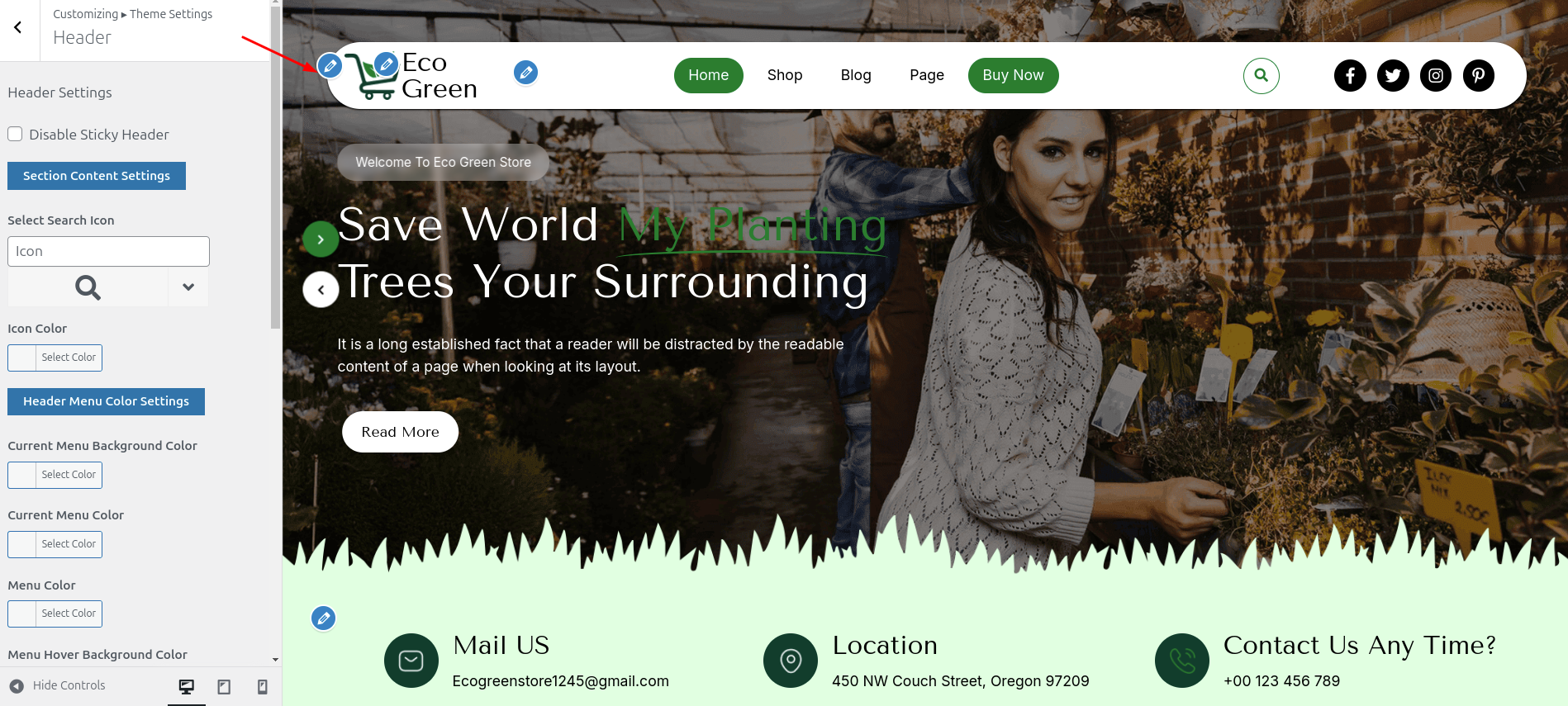Viewport: 1568px width, 706px height.
Task: Open the search icon in the site header
Action: click(1261, 75)
